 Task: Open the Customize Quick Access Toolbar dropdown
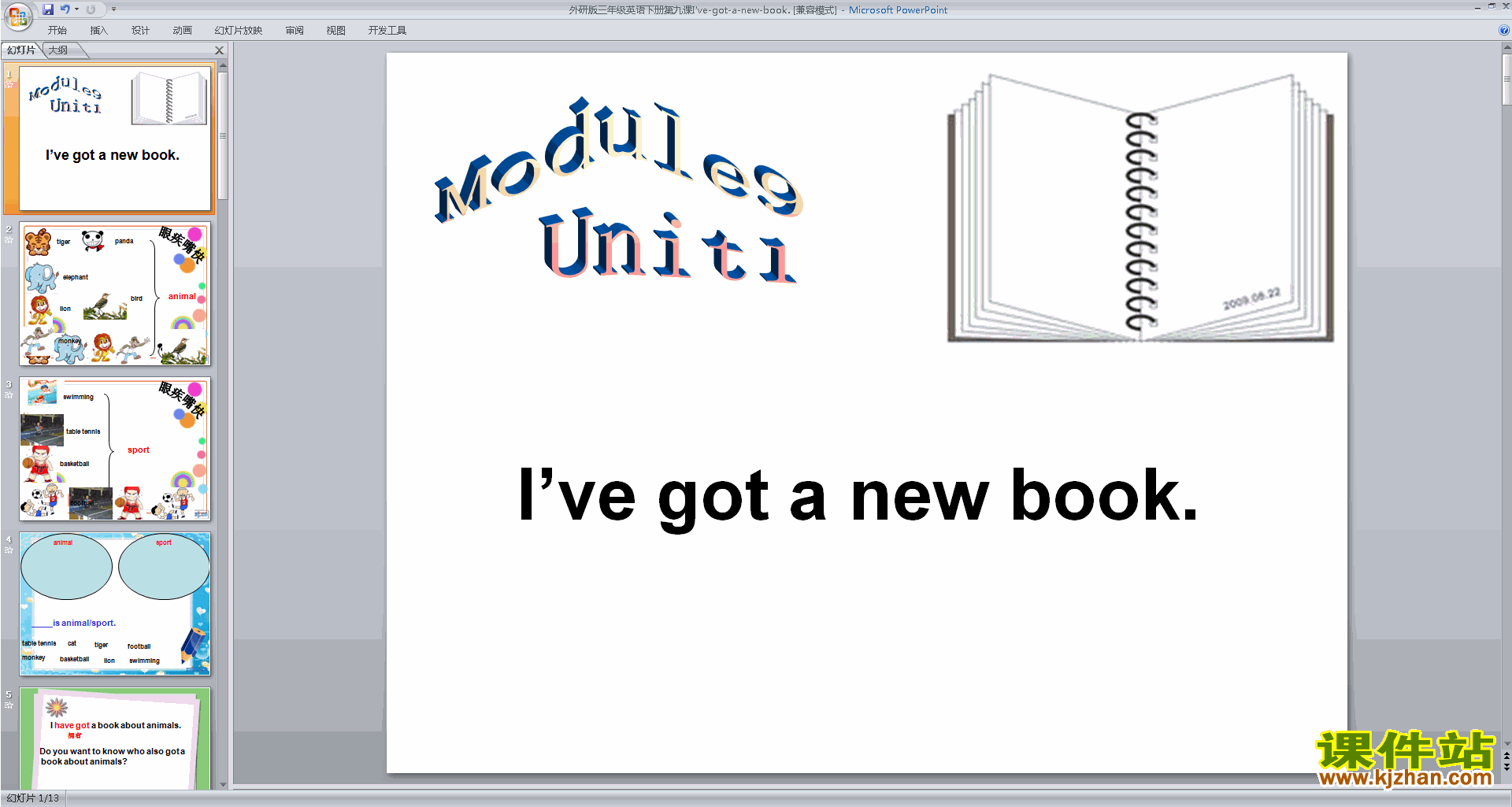click(x=113, y=9)
